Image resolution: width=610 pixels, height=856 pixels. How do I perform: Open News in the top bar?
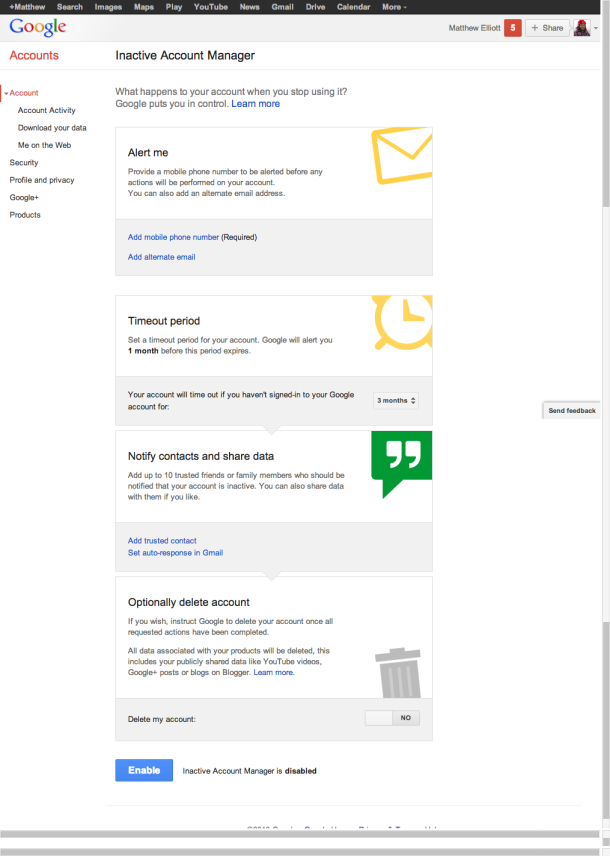click(x=250, y=7)
